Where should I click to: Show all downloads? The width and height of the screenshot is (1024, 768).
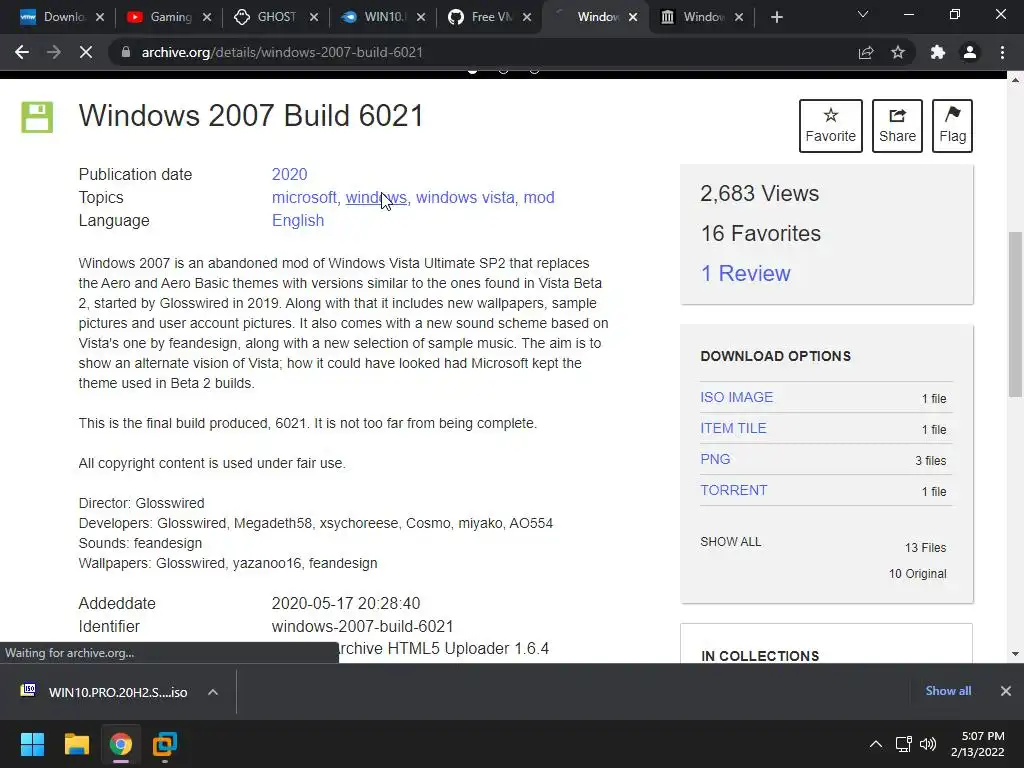pos(948,691)
